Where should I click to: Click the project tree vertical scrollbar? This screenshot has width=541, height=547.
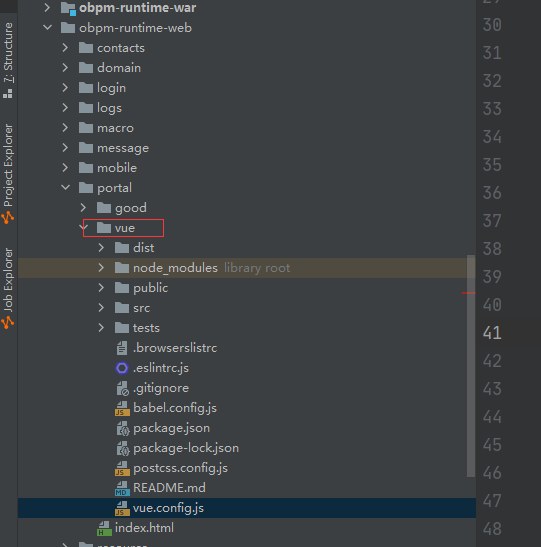(x=471, y=366)
